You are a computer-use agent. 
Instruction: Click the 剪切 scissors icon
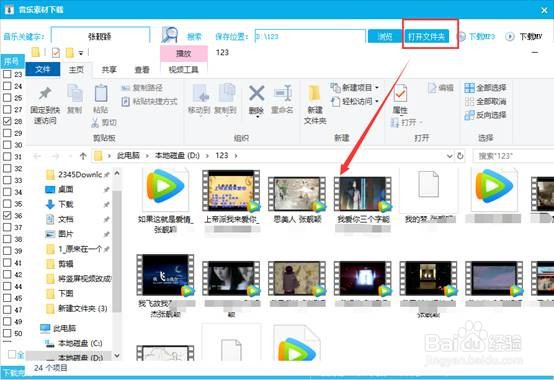pyautogui.click(x=95, y=123)
